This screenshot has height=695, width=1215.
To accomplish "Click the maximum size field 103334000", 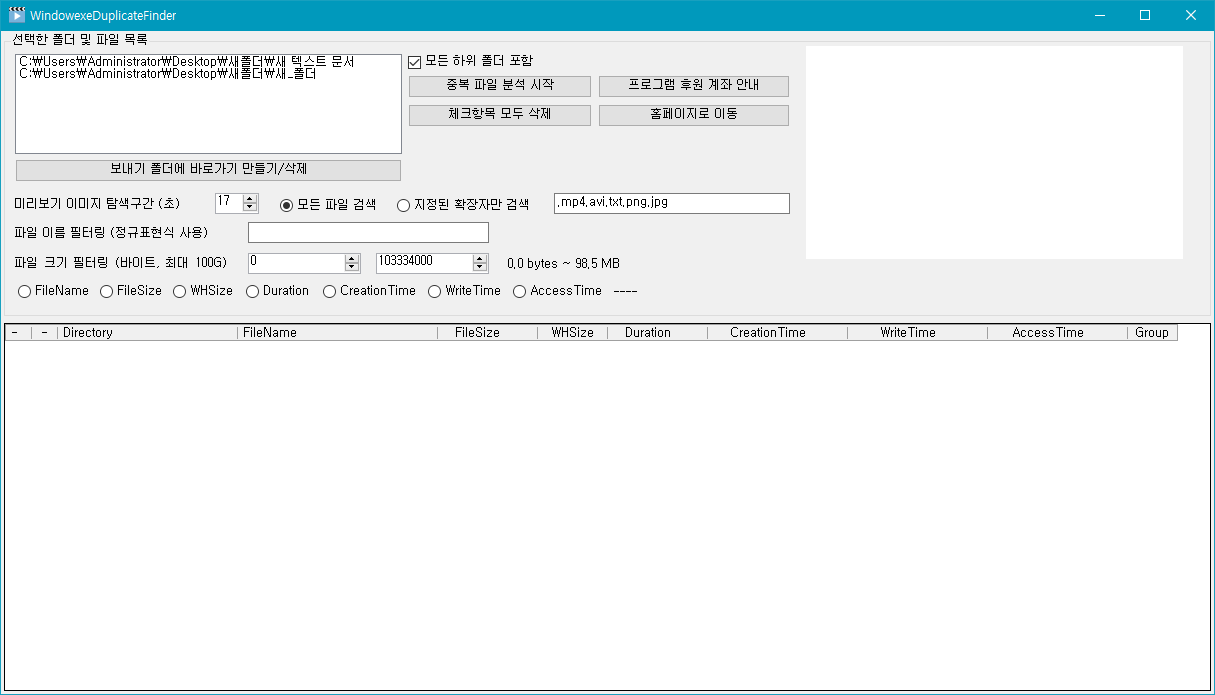I will pyautogui.click(x=424, y=262).
